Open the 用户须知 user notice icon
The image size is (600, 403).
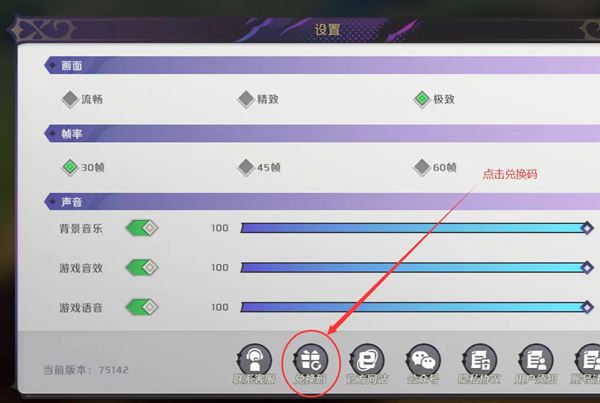536,361
